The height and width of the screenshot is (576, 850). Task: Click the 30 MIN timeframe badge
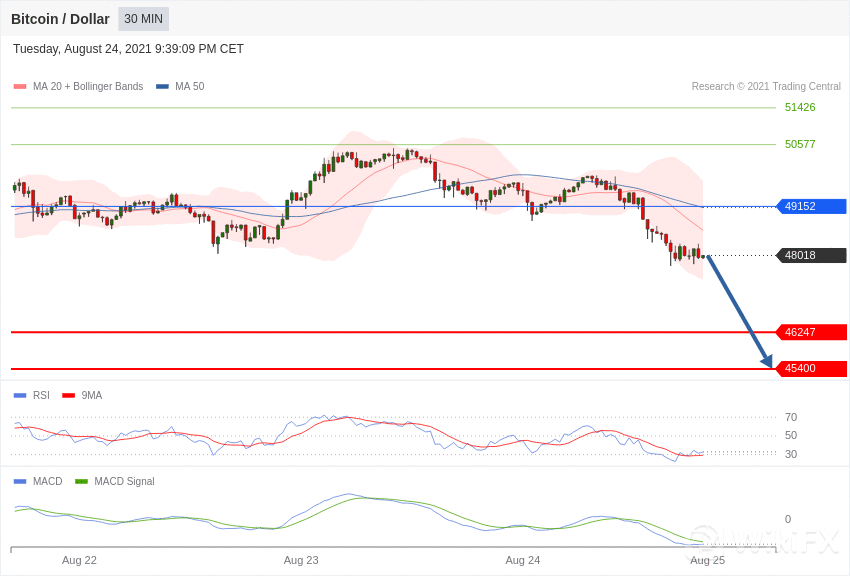[x=143, y=19]
